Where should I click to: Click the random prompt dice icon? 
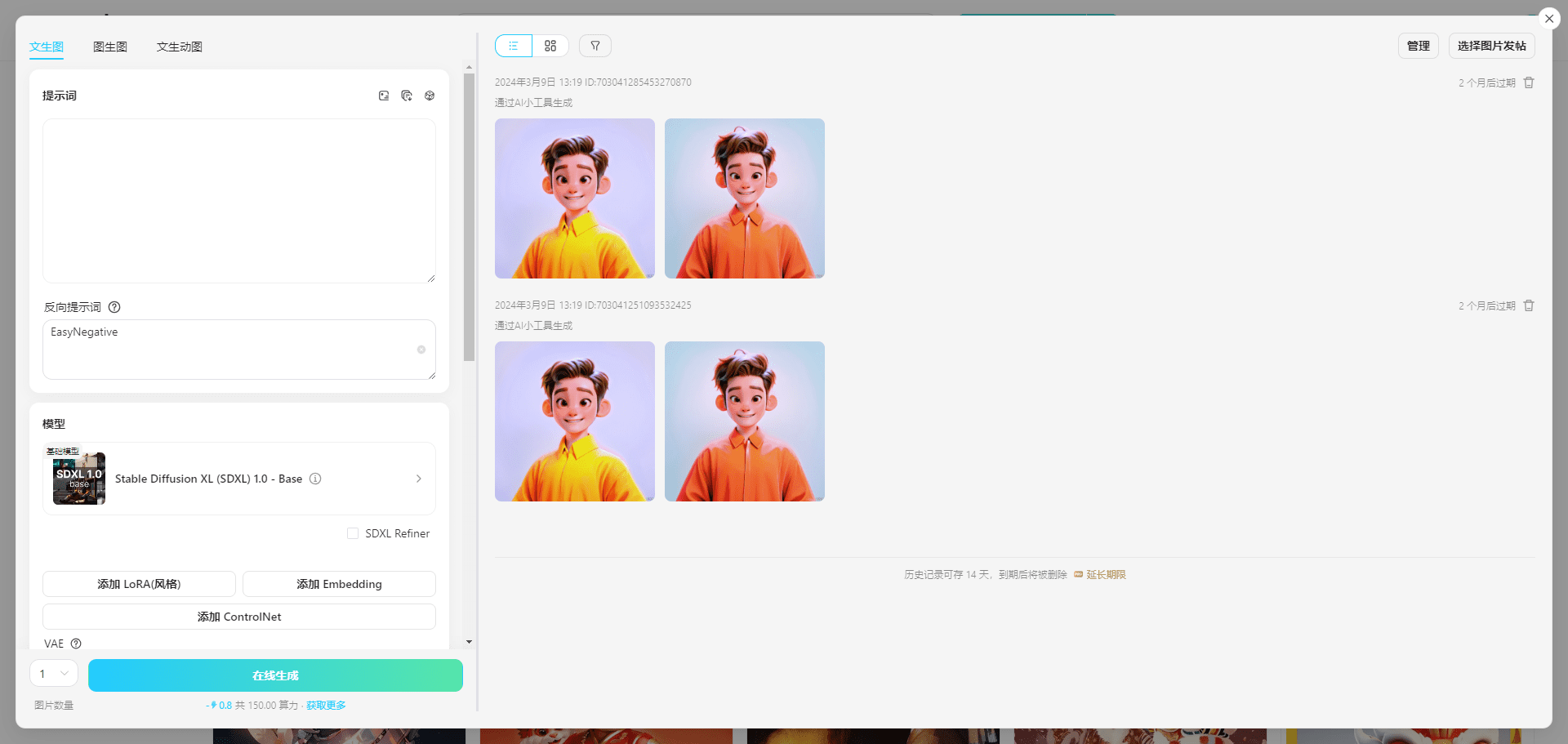(x=430, y=96)
